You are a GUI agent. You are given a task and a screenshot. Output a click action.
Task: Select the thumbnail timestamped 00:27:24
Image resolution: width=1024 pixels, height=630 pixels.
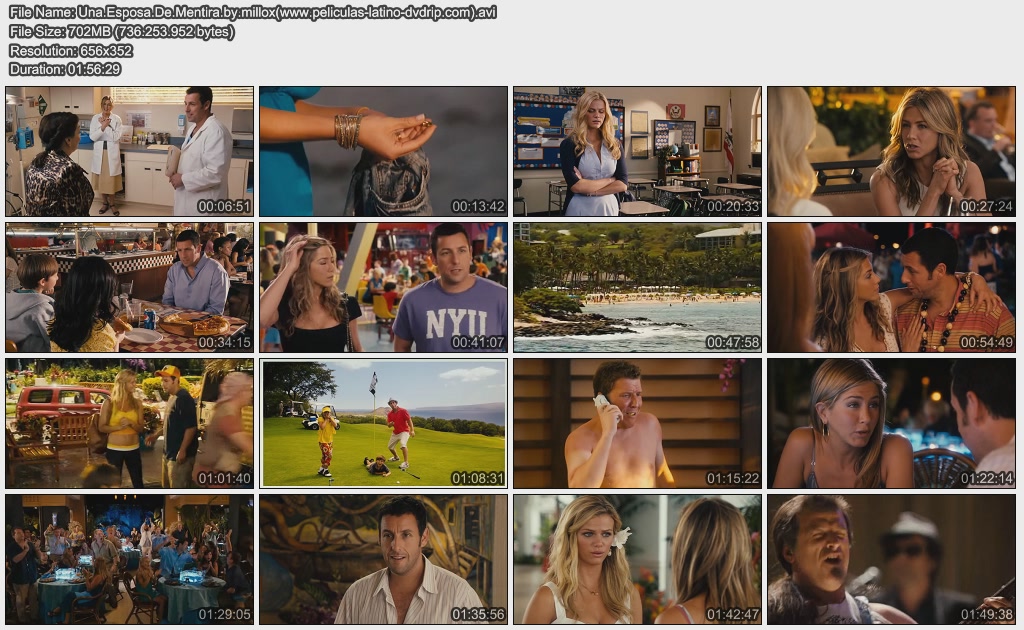(x=891, y=151)
